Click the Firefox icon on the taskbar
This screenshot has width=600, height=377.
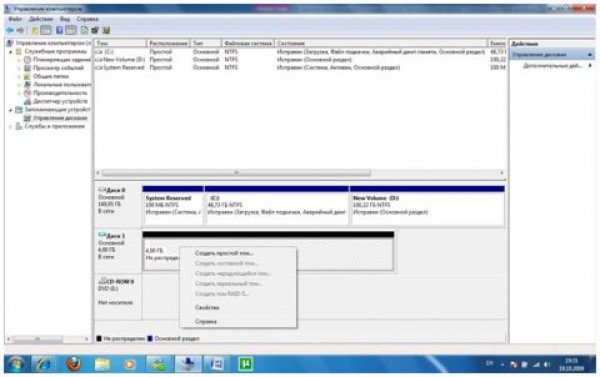click(73, 364)
